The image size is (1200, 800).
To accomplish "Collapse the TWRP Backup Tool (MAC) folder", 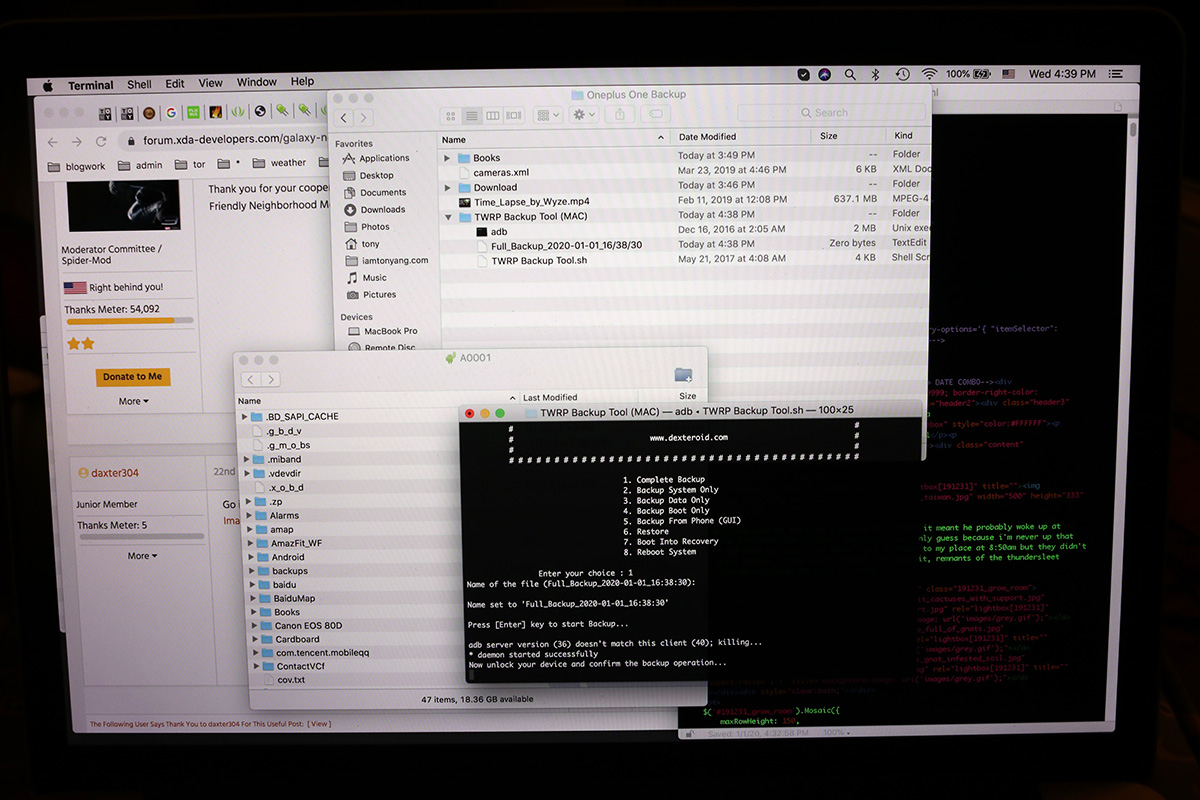I will coord(448,216).
